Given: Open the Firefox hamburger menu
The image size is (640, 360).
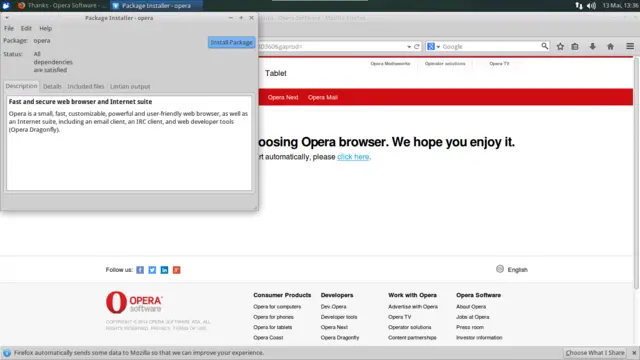Looking at the screenshot, I should coord(630,47).
